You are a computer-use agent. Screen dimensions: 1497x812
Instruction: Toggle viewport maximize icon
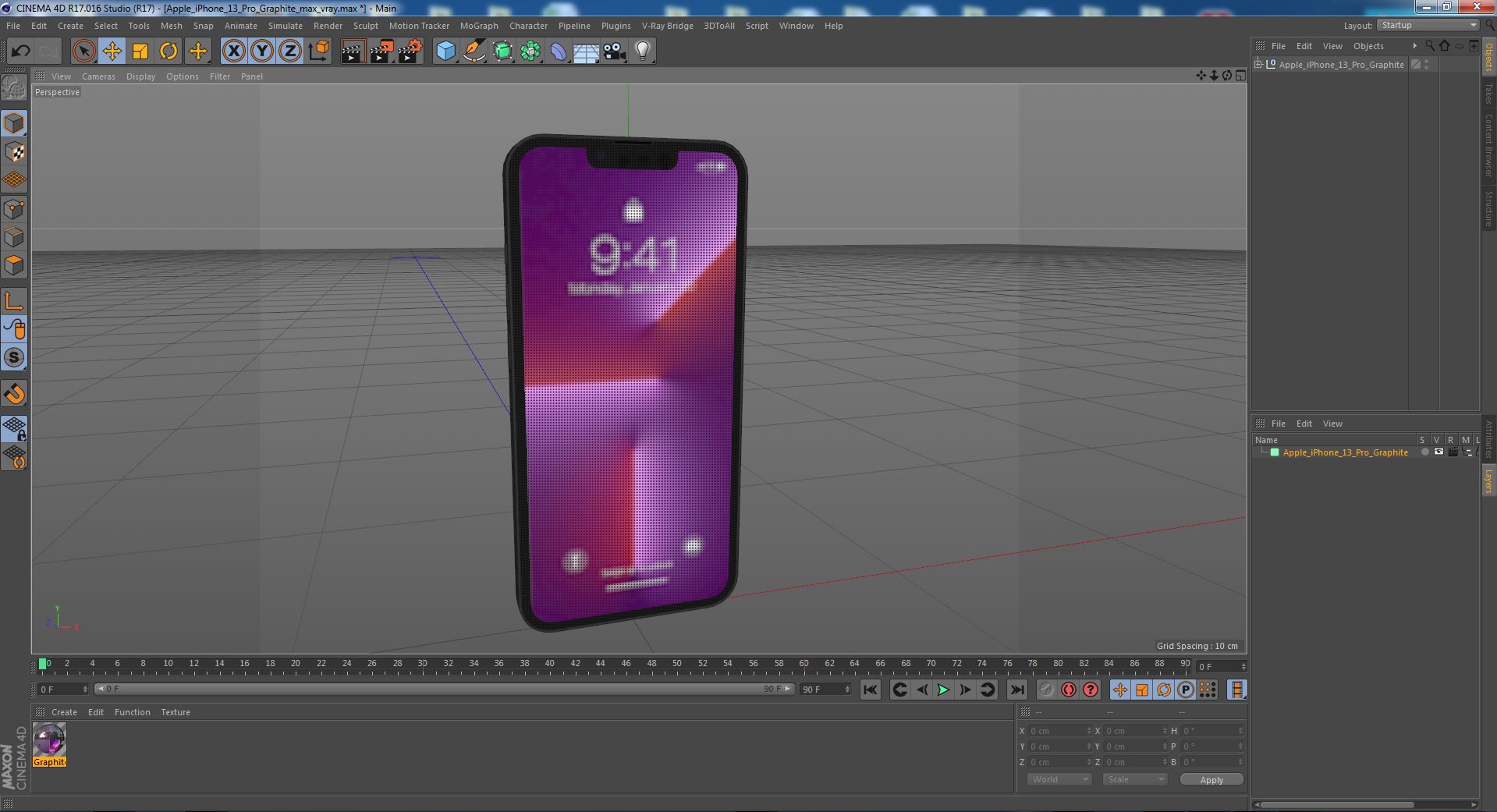[1240, 76]
